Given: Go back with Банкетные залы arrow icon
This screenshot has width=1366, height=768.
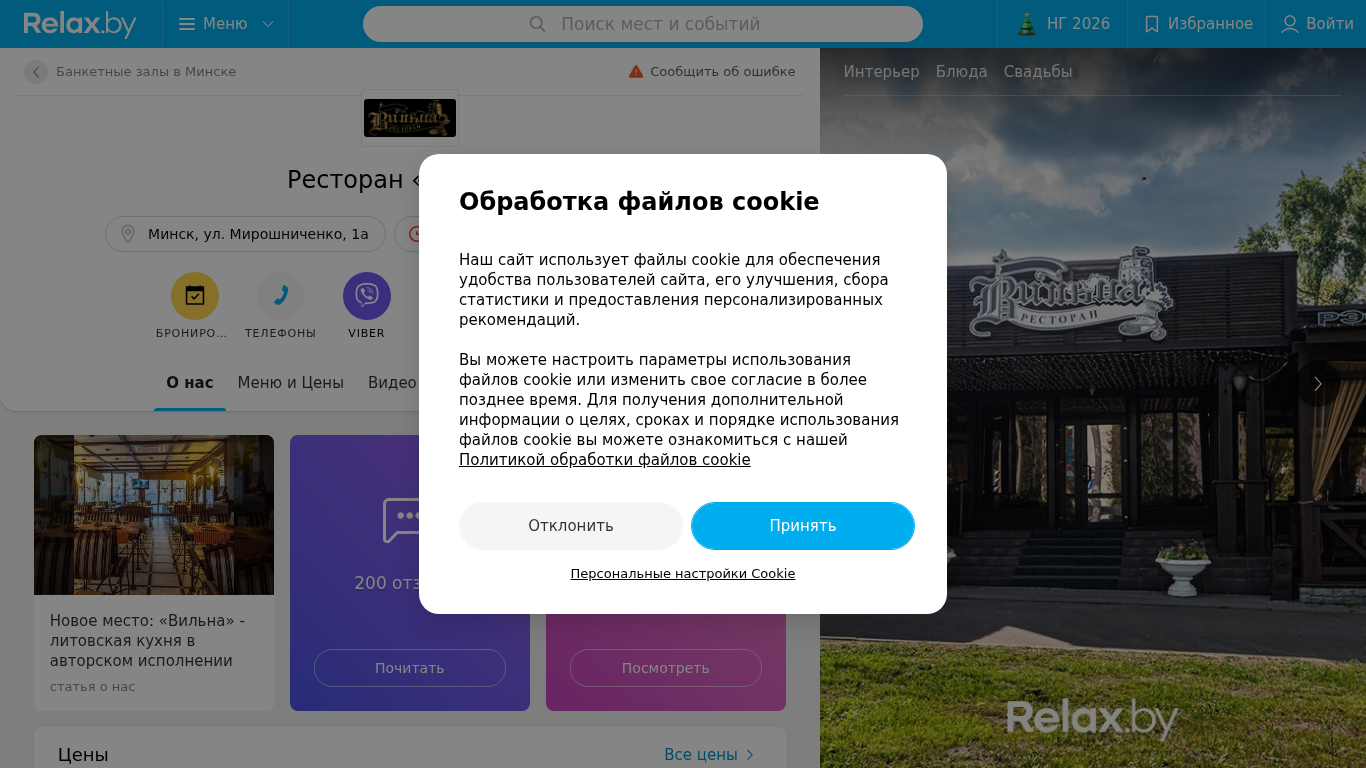Looking at the screenshot, I should pos(36,72).
